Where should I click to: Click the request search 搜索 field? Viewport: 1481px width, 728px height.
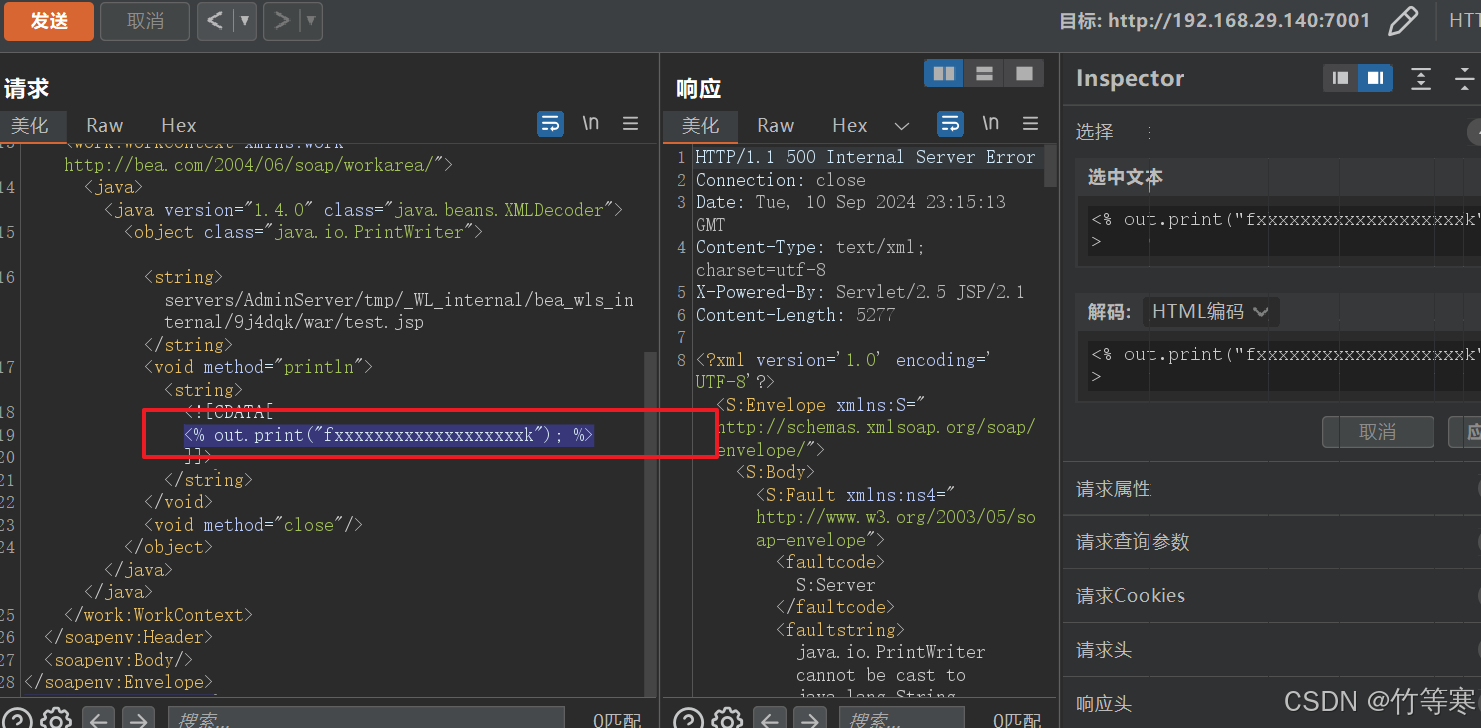365,719
